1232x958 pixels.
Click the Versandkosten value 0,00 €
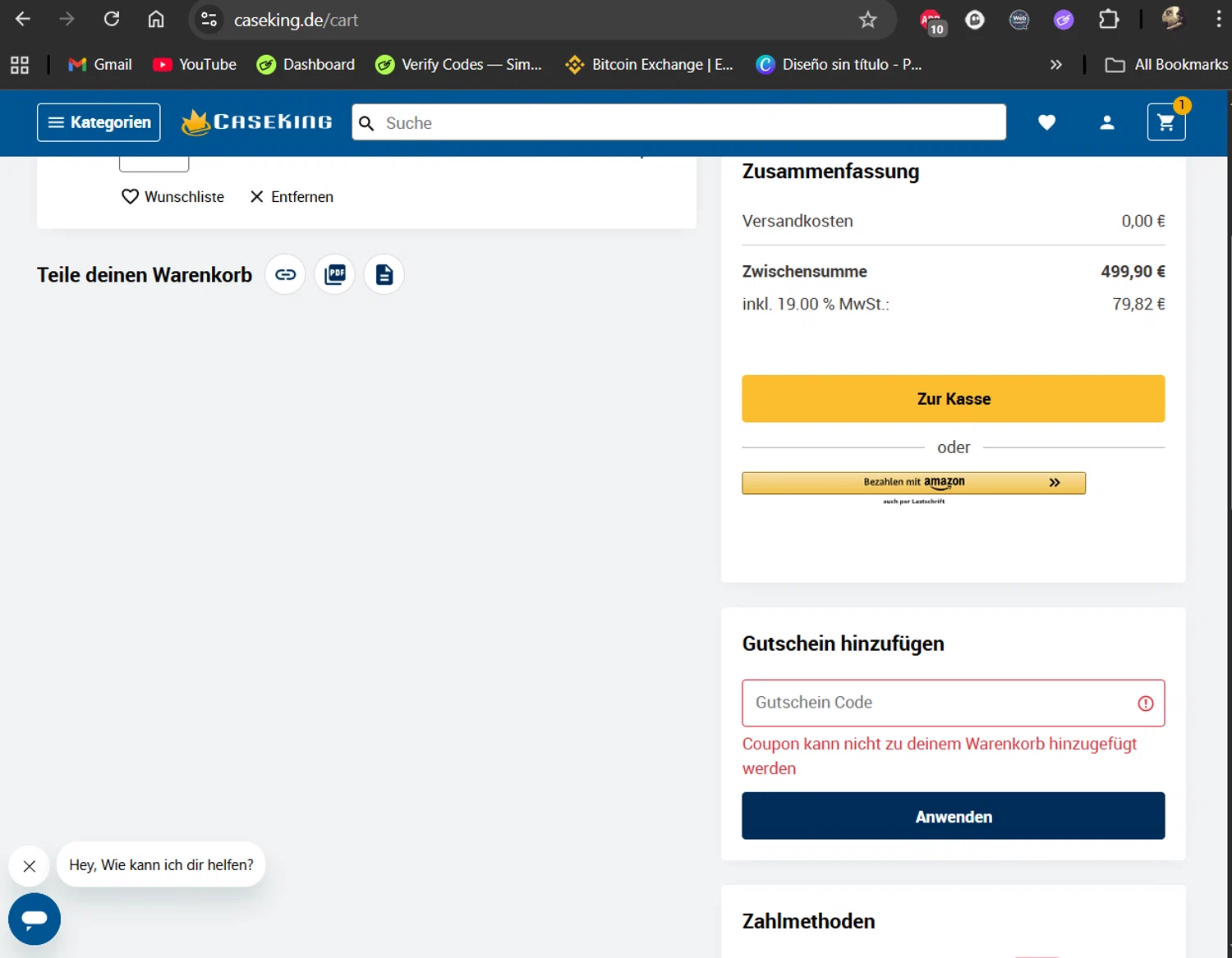(x=1143, y=221)
